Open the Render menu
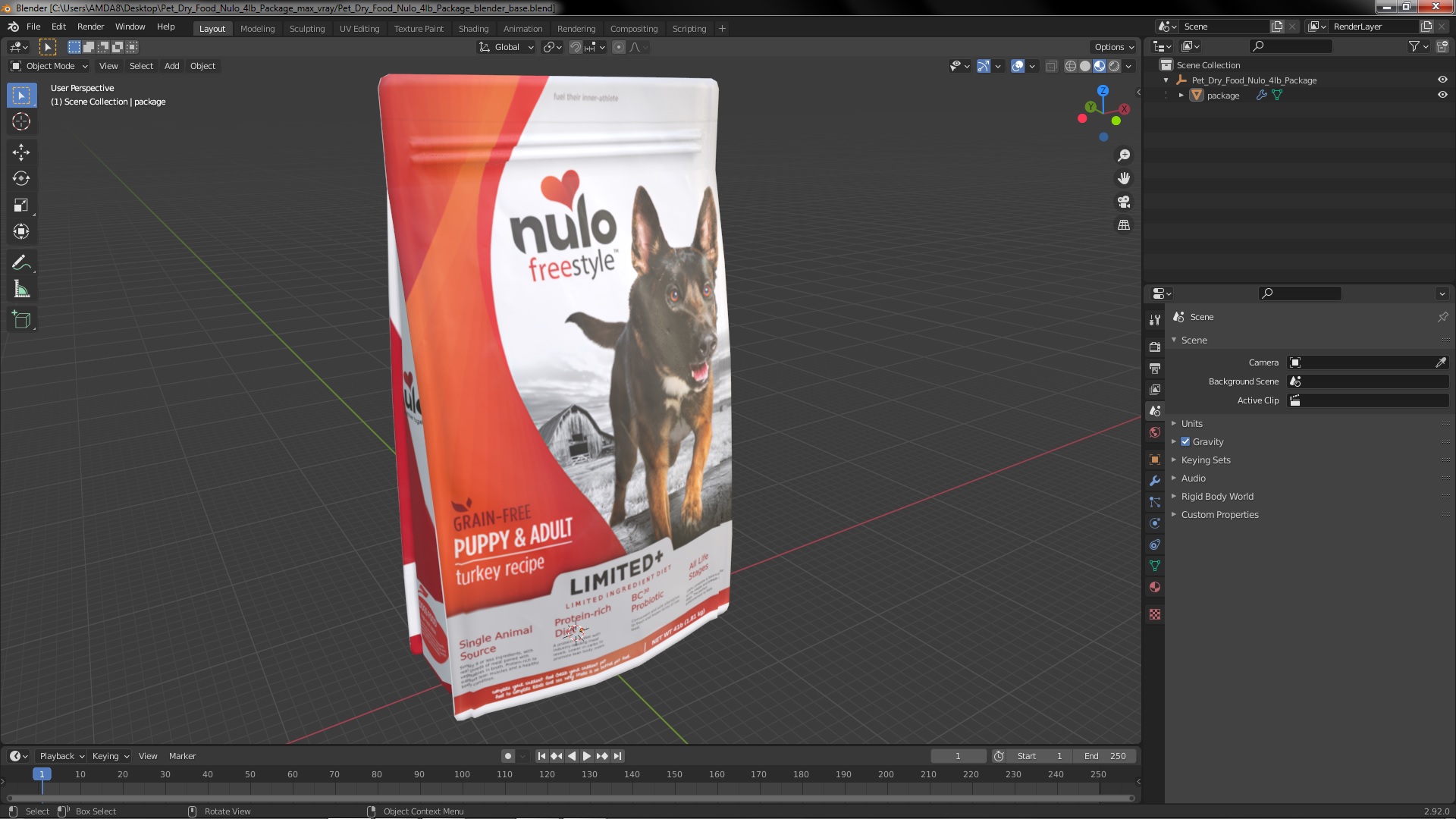Image resolution: width=1456 pixels, height=819 pixels. (x=90, y=27)
